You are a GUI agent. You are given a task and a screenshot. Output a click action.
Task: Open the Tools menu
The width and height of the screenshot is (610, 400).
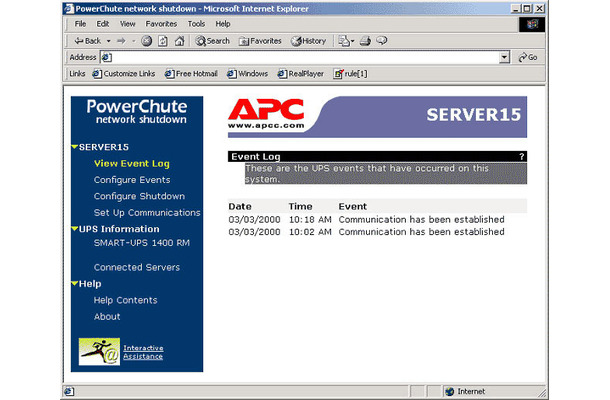(x=196, y=24)
